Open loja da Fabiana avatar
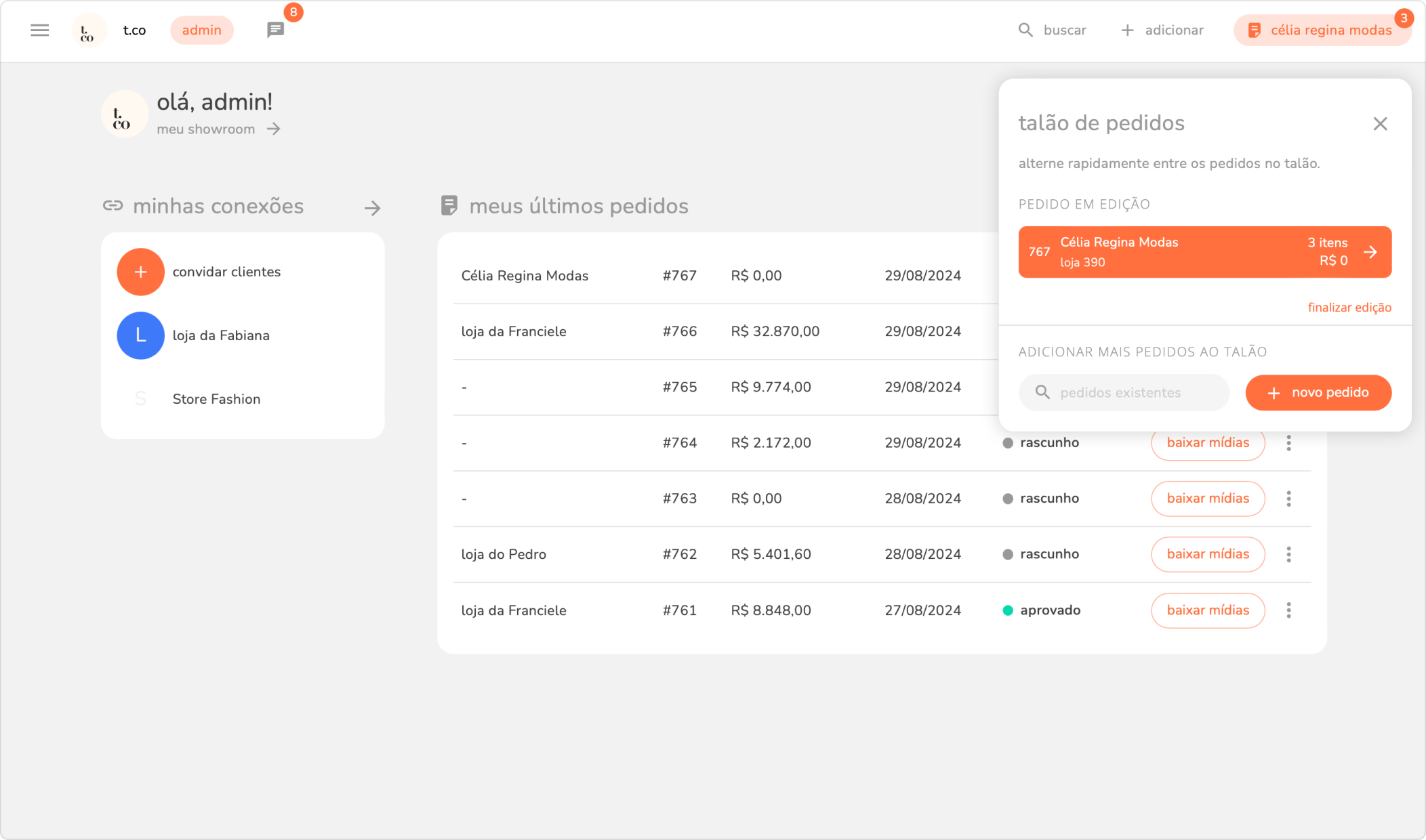Image resolution: width=1426 pixels, height=840 pixels. [x=140, y=336]
